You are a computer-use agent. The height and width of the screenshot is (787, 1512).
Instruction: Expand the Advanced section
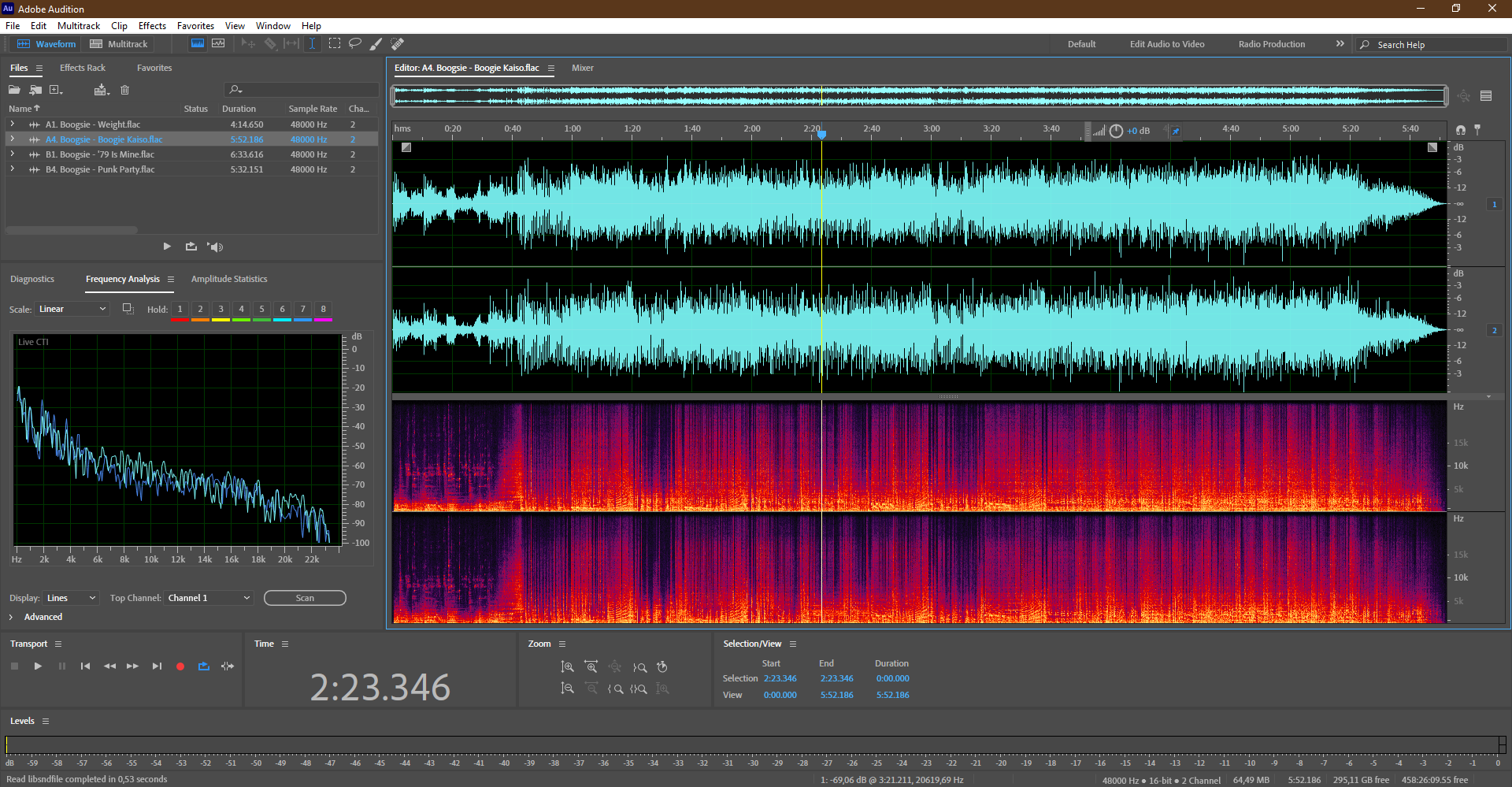(x=11, y=617)
